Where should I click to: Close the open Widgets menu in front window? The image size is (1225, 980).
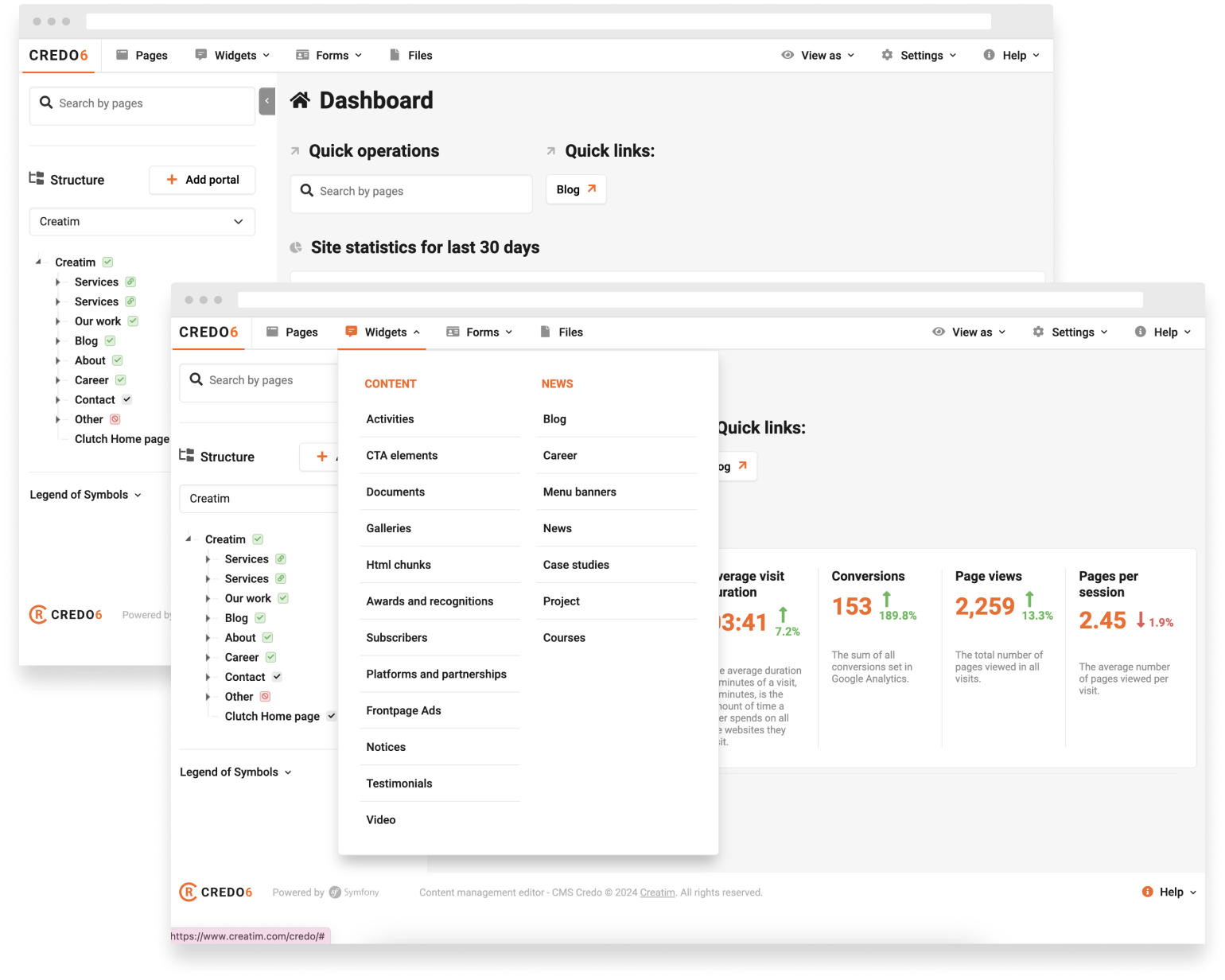(x=383, y=332)
